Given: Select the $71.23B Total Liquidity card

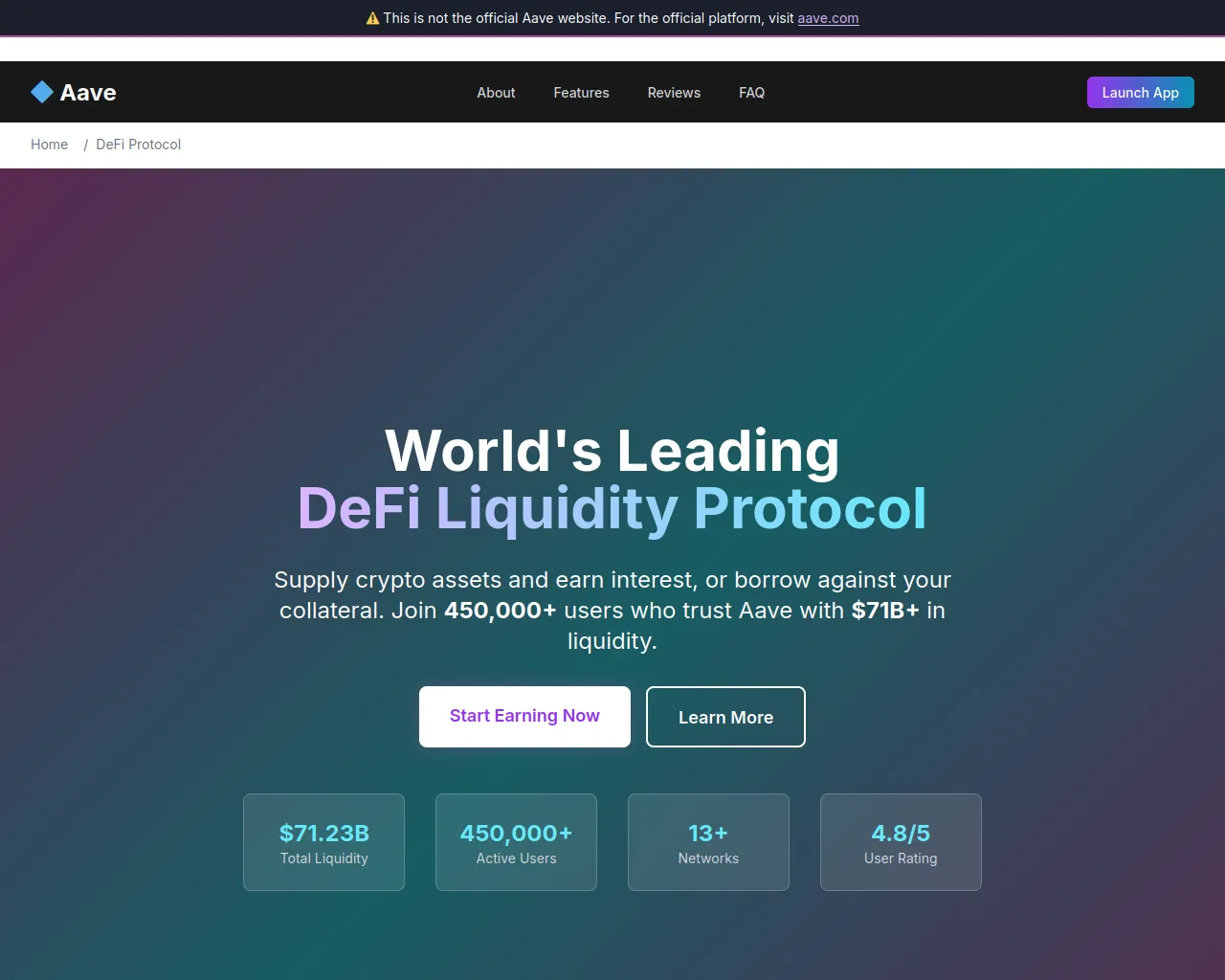Looking at the screenshot, I should click(323, 842).
